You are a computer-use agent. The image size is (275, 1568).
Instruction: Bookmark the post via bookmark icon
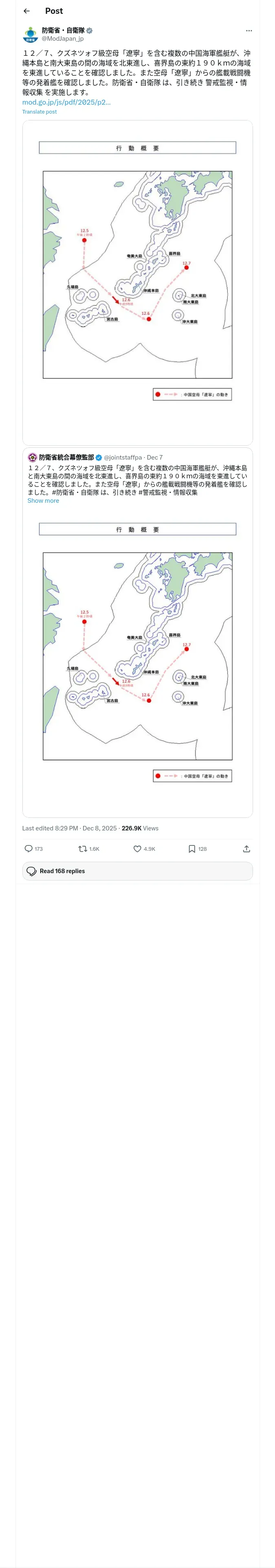(191, 849)
